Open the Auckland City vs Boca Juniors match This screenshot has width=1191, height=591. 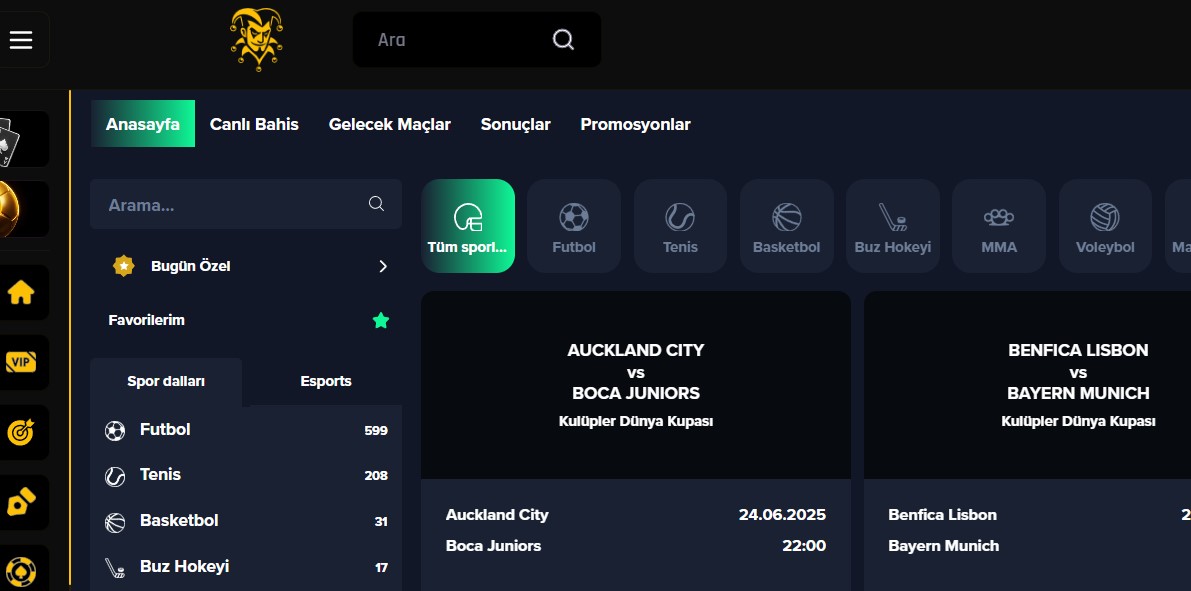click(635, 385)
